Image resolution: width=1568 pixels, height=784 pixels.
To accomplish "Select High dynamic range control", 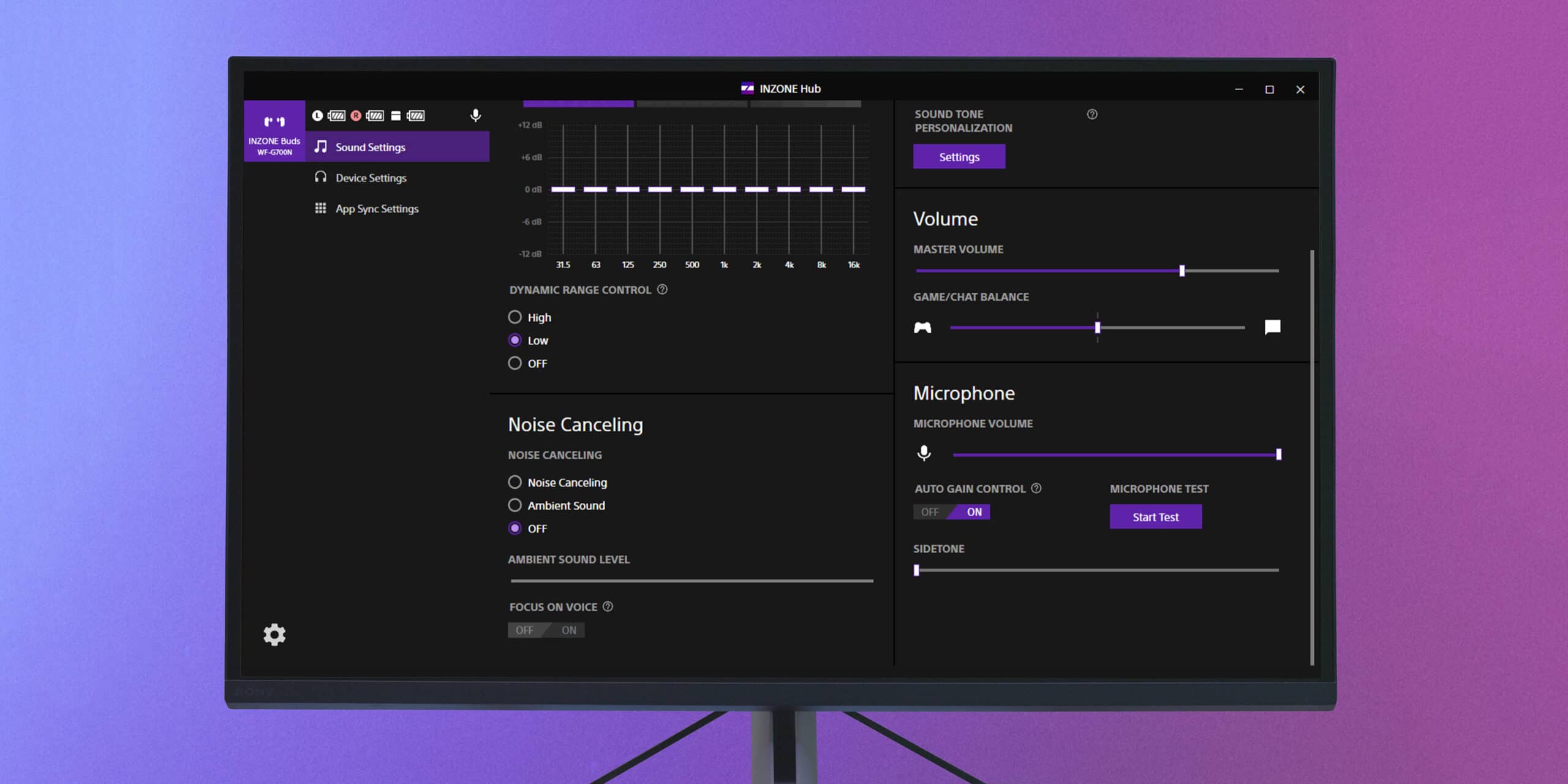I will [515, 317].
